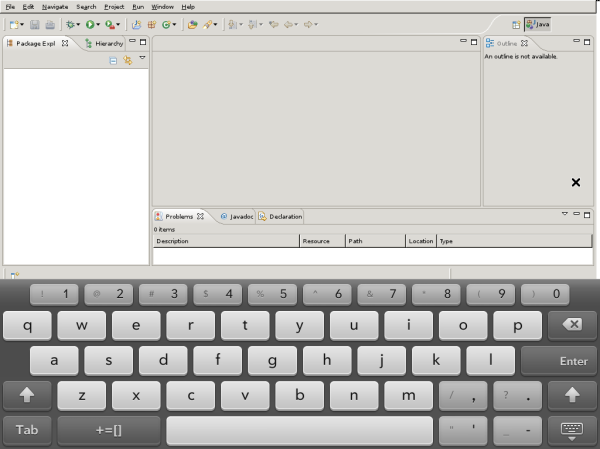Image resolution: width=600 pixels, height=449 pixels.
Task: Click the Resource column header
Action: click(x=322, y=241)
